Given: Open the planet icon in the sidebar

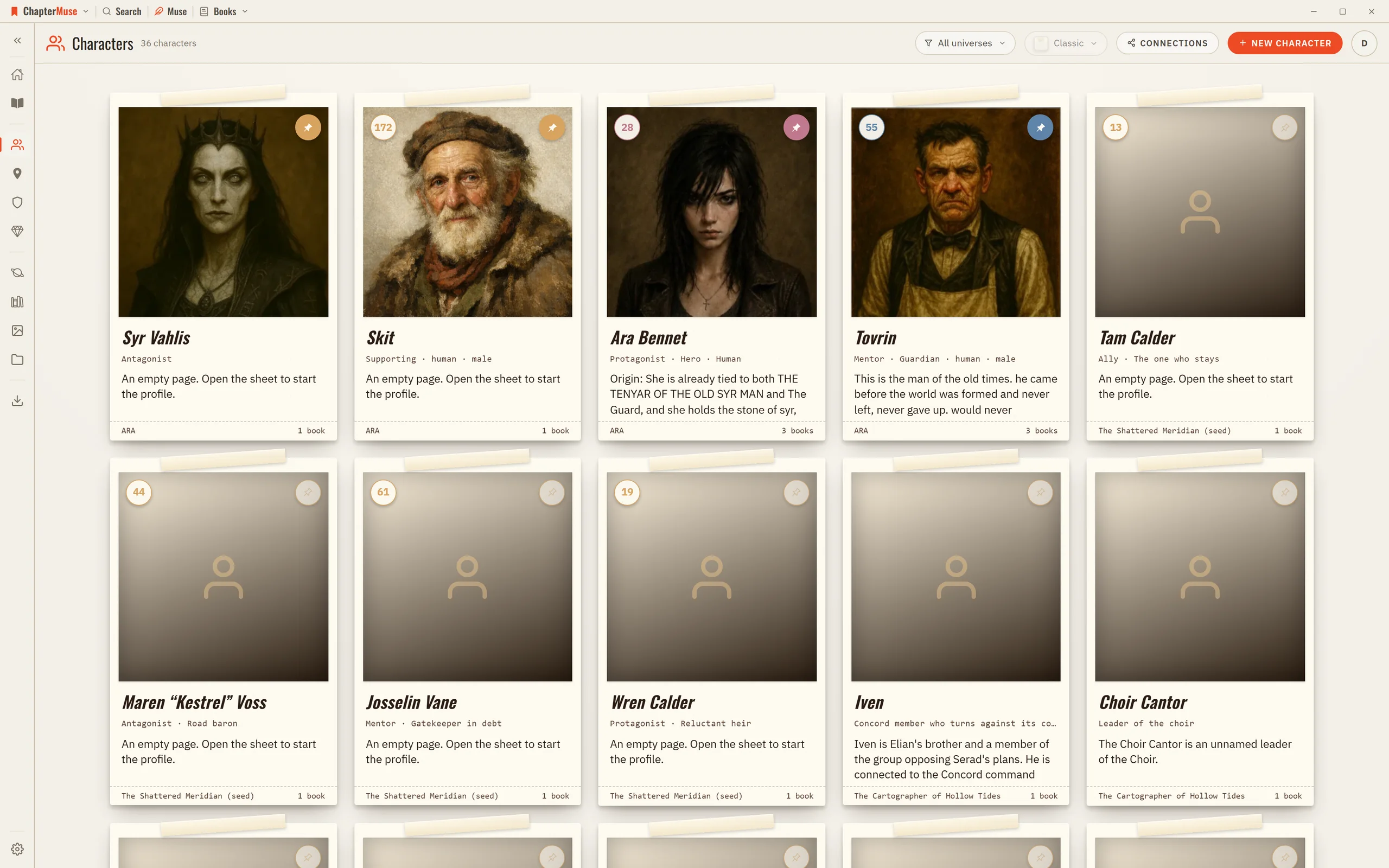Looking at the screenshot, I should click(17, 273).
